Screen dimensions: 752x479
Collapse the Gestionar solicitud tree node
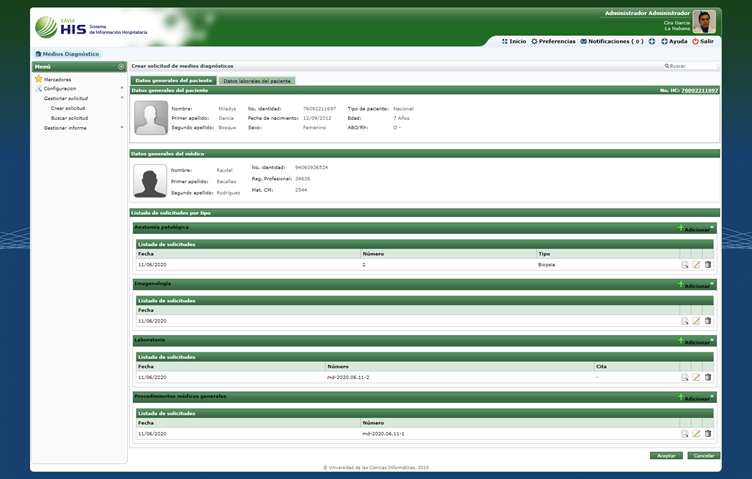point(122,98)
